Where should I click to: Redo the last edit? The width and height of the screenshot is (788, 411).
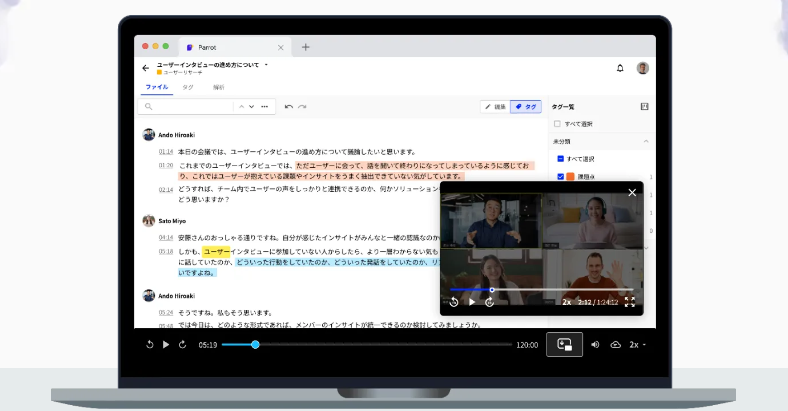point(302,107)
